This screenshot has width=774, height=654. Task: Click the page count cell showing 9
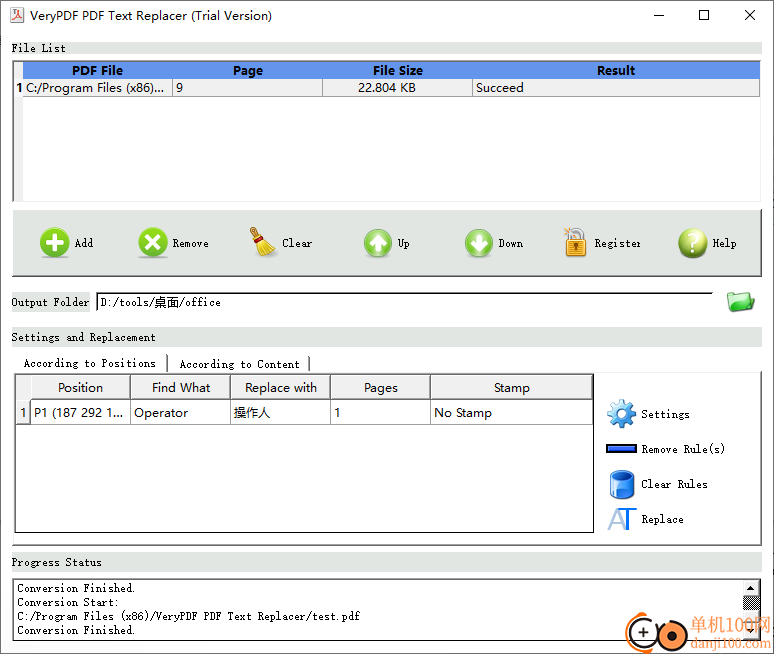(247, 88)
